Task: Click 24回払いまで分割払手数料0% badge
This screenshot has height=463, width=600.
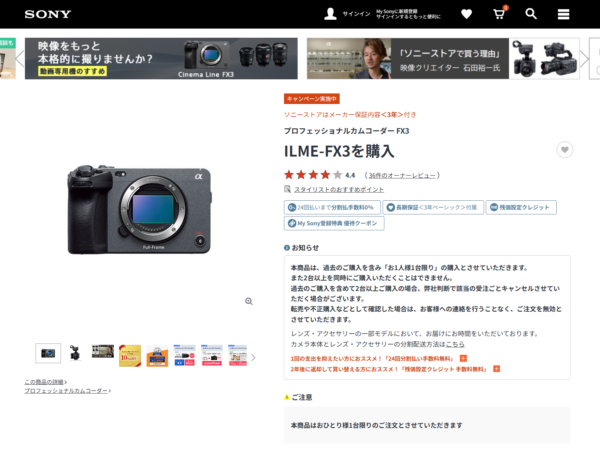Action: pos(332,207)
